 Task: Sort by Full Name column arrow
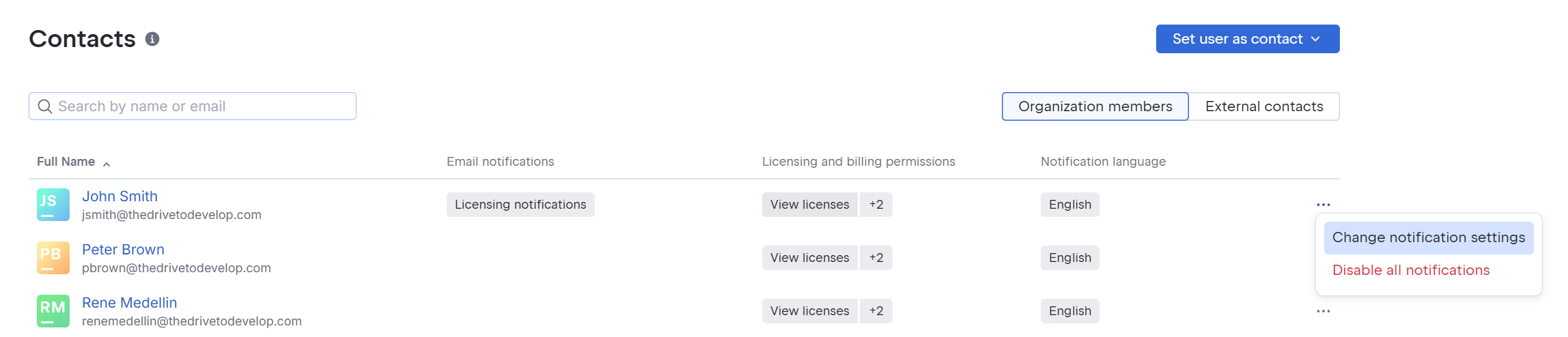[x=107, y=163]
